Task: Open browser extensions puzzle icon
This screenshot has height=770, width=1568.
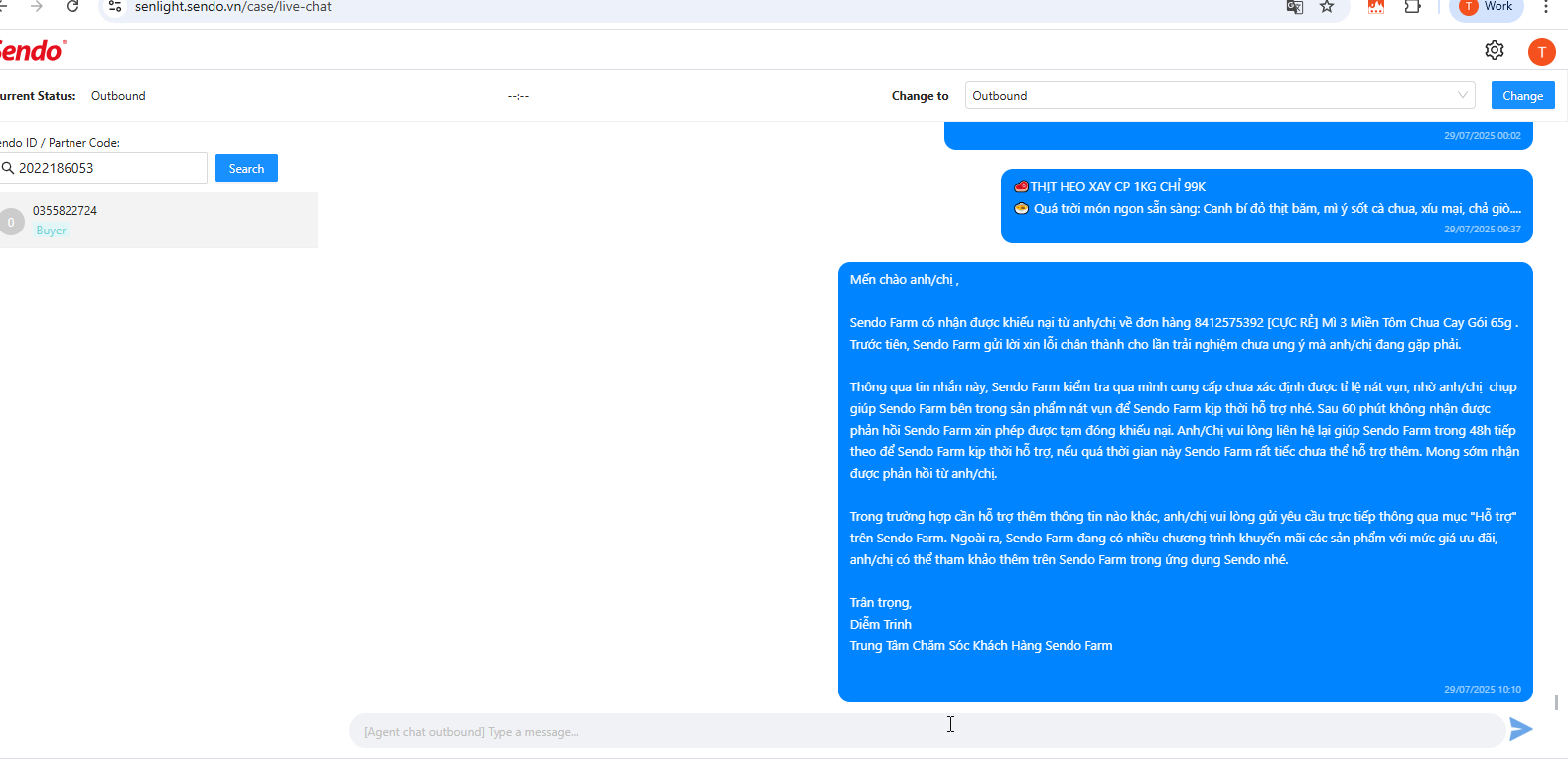Action: (x=1412, y=7)
